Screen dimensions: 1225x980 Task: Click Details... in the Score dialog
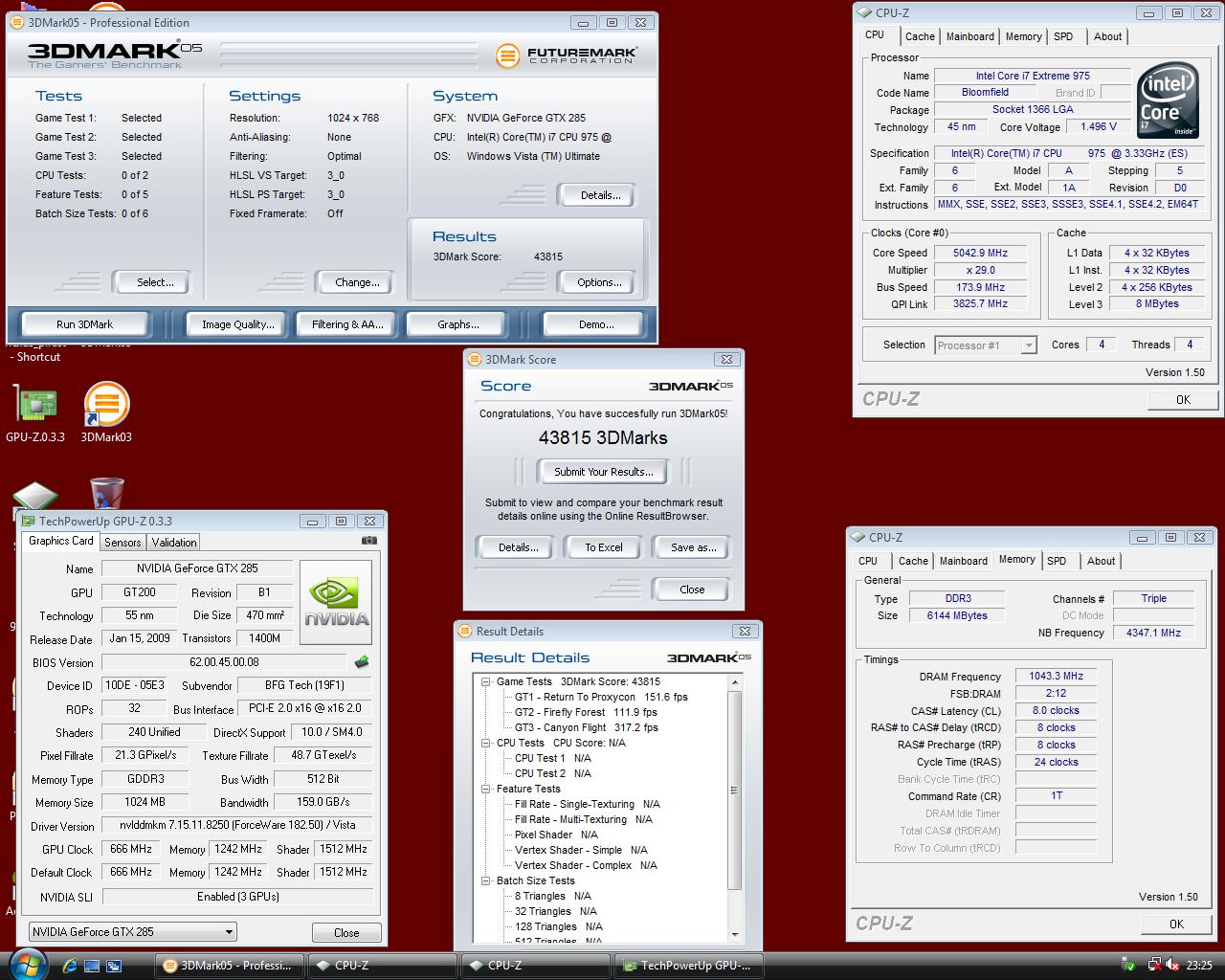518,547
